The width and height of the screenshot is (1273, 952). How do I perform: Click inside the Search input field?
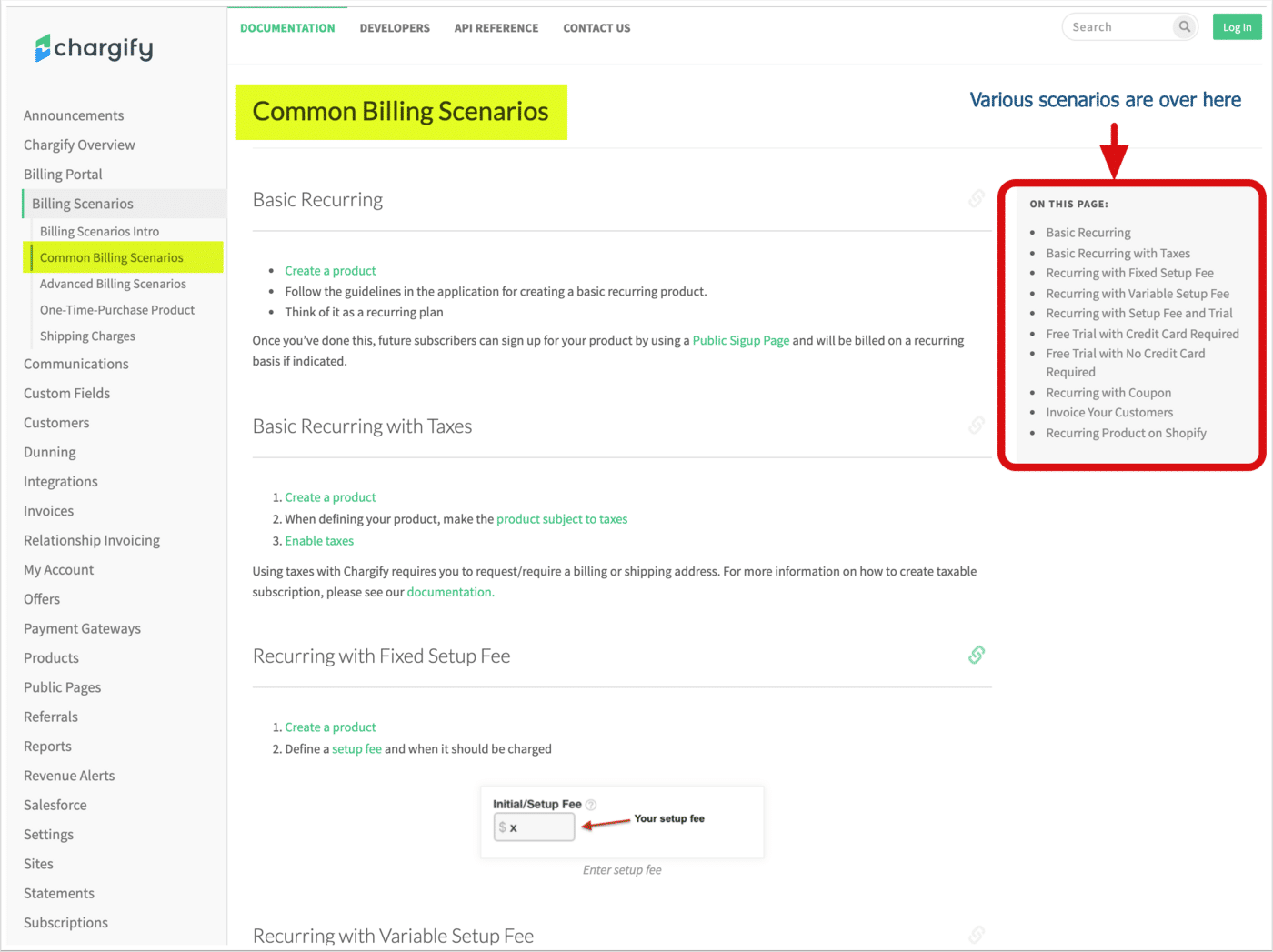(1114, 26)
